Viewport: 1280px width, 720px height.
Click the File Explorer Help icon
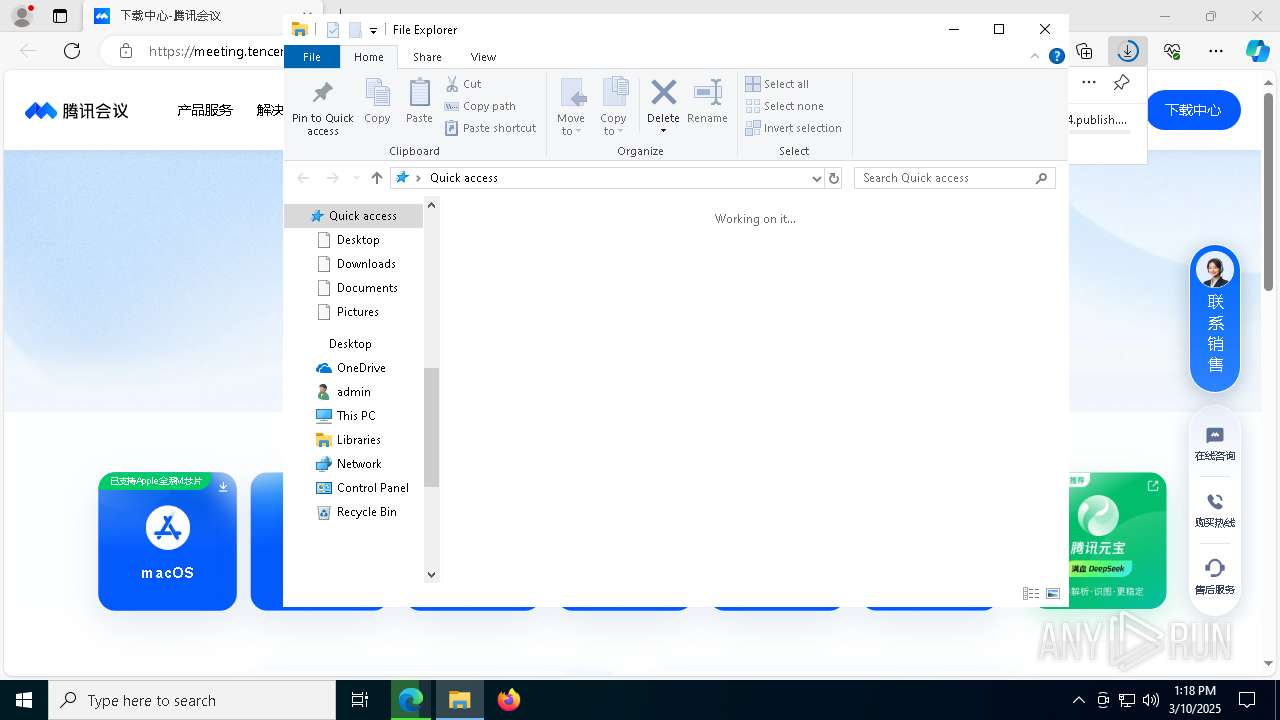coord(1056,57)
